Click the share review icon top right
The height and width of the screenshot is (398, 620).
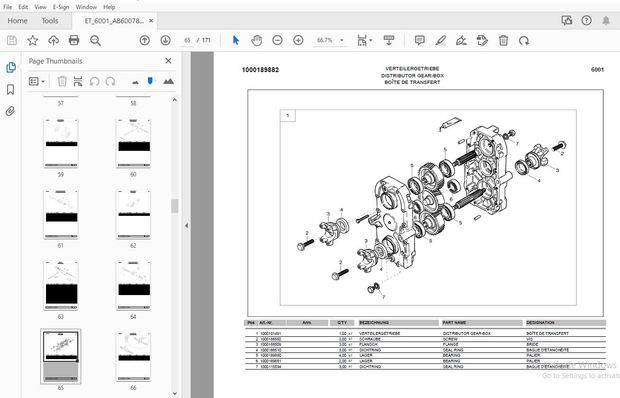pos(567,21)
